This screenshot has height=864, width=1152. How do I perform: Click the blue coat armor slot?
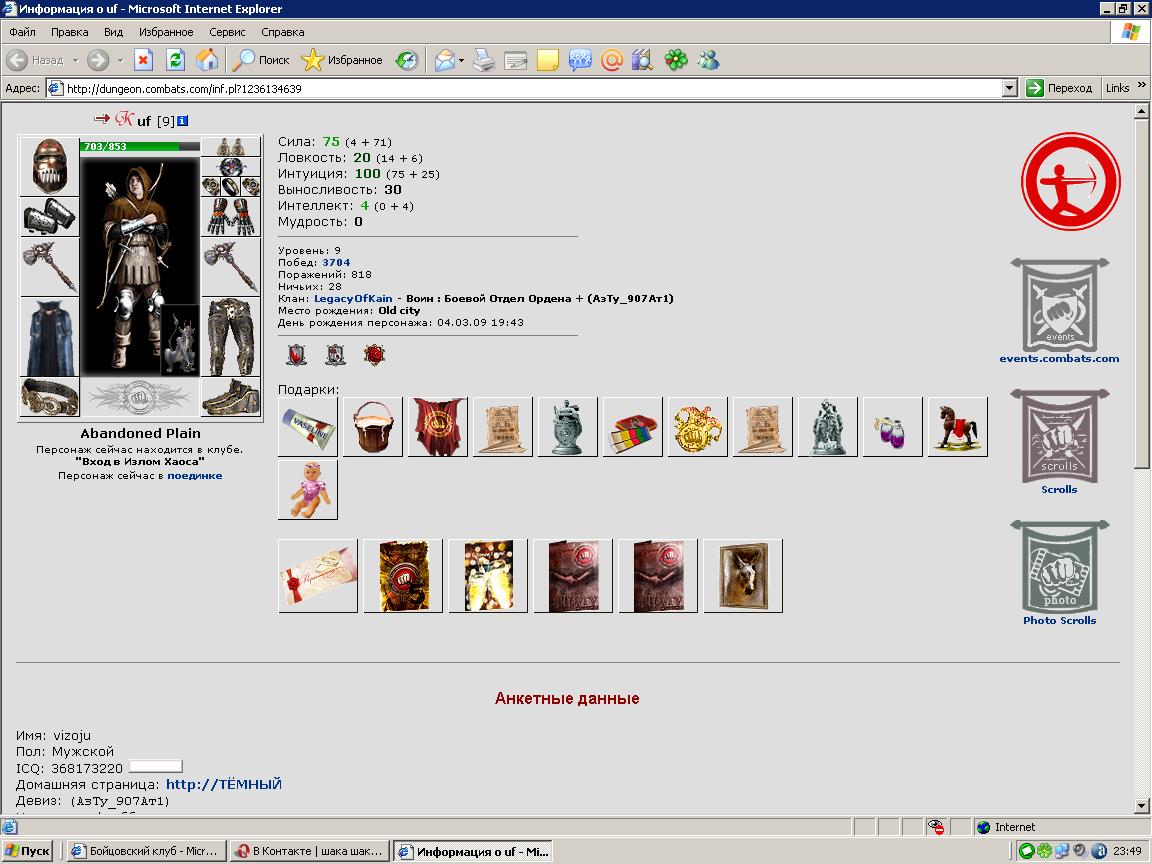click(x=50, y=337)
